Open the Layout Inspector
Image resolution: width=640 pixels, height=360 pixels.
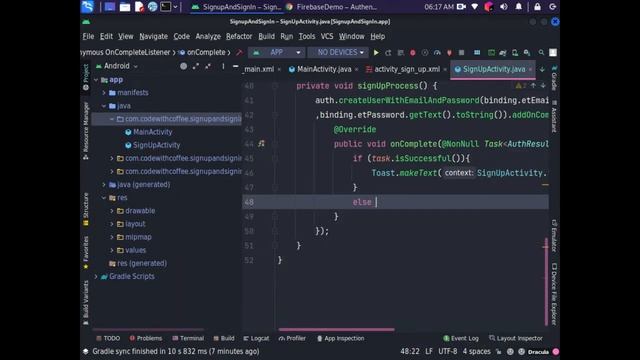click(516, 338)
